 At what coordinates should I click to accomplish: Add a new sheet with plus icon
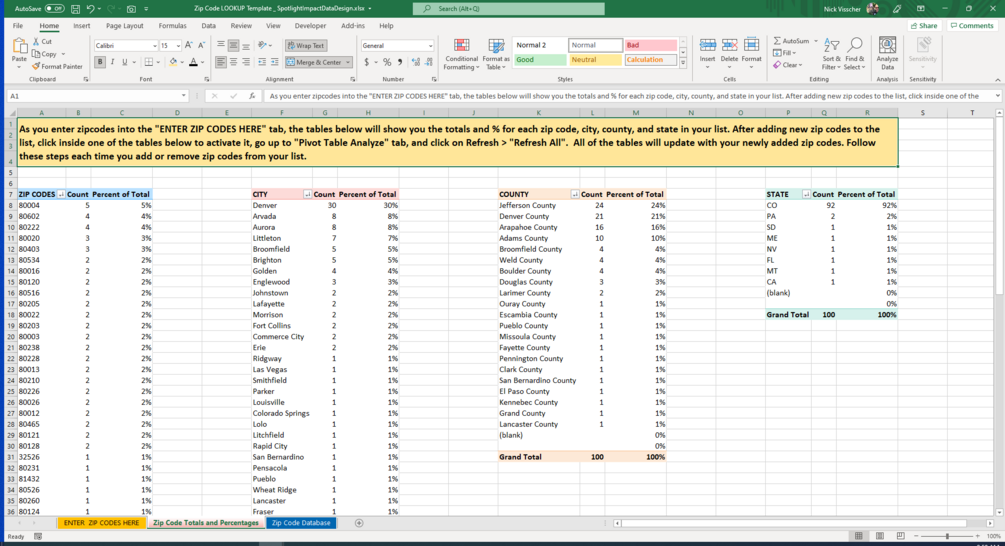pyautogui.click(x=359, y=523)
